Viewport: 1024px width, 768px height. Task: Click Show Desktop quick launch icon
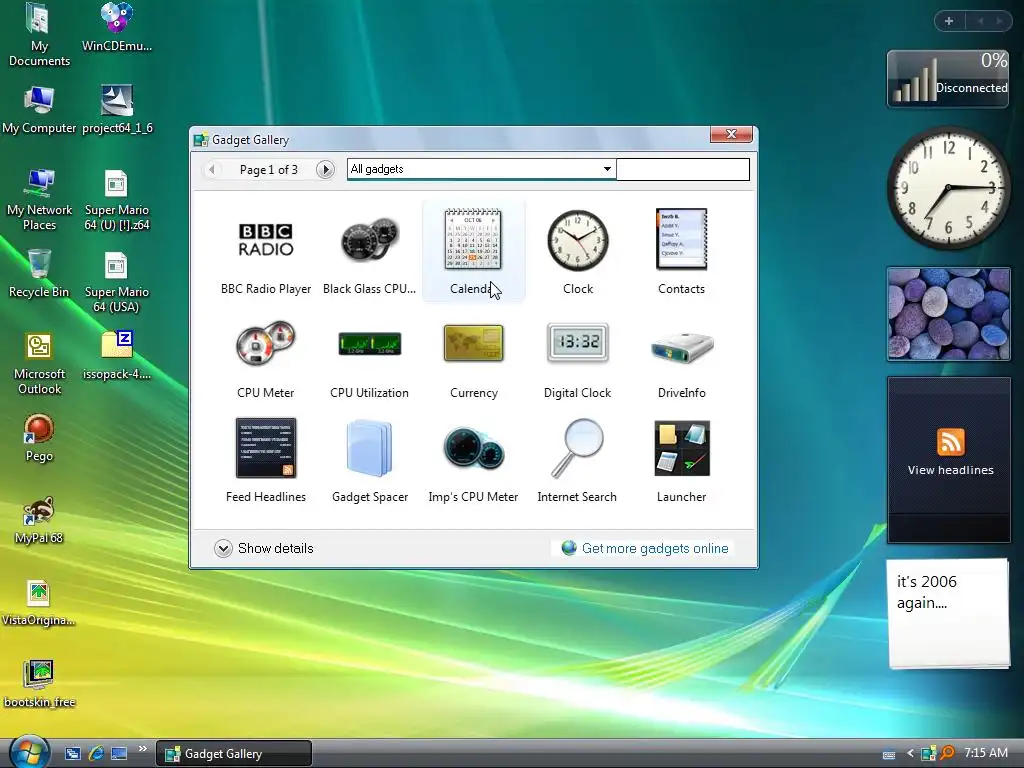(119, 754)
